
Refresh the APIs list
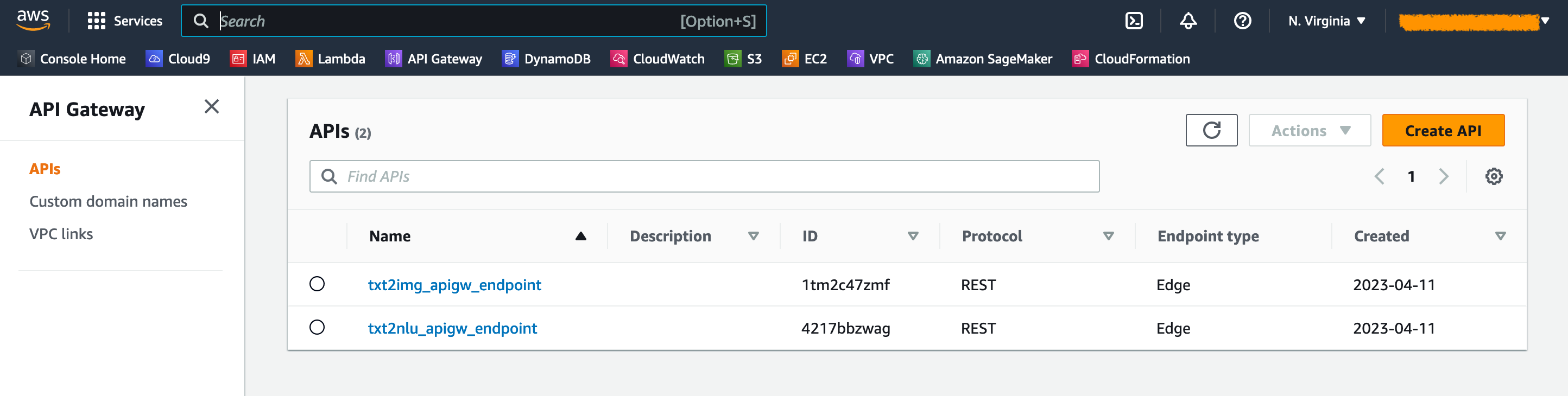pyautogui.click(x=1211, y=130)
